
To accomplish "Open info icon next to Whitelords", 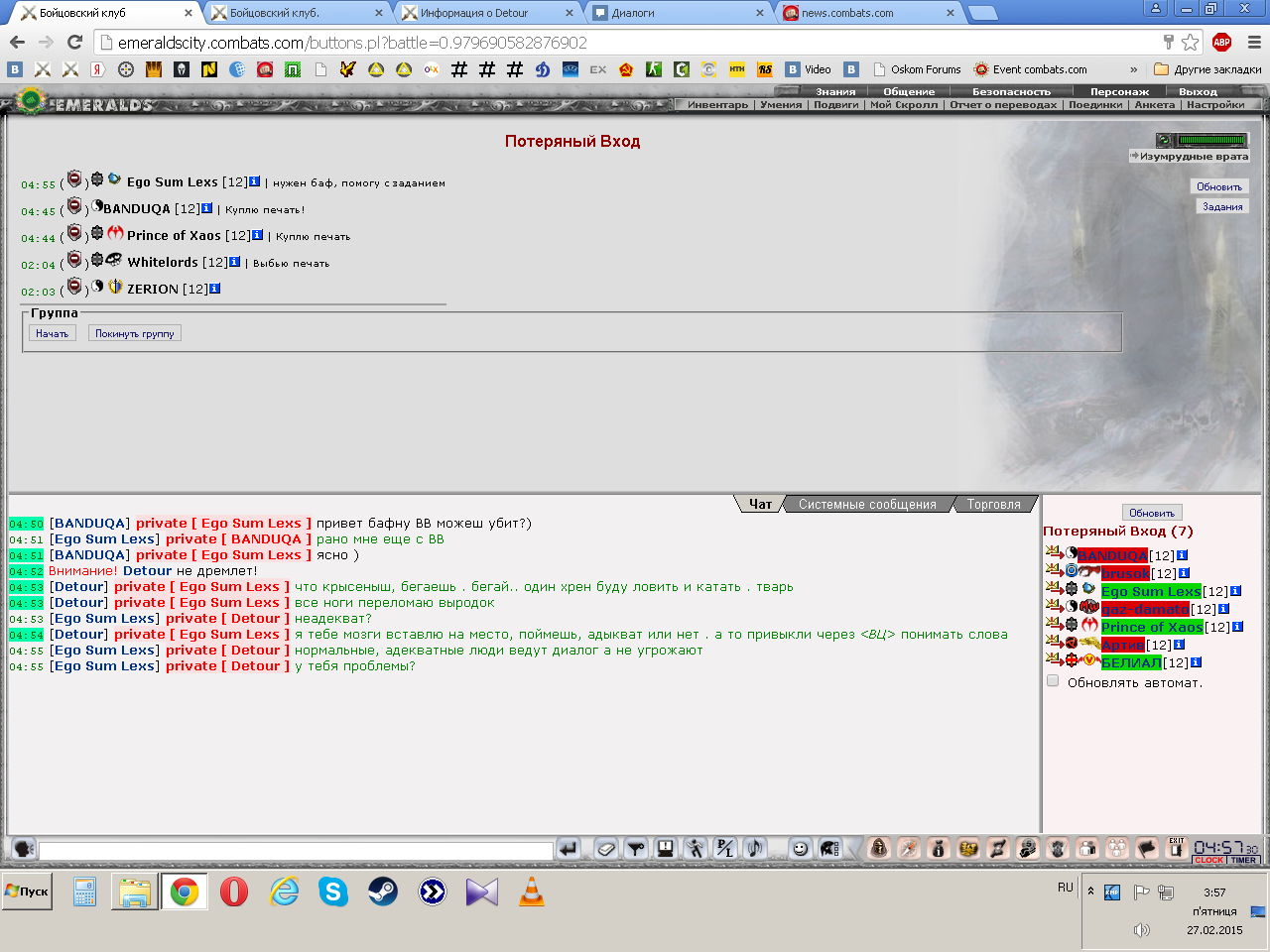I will (235, 262).
